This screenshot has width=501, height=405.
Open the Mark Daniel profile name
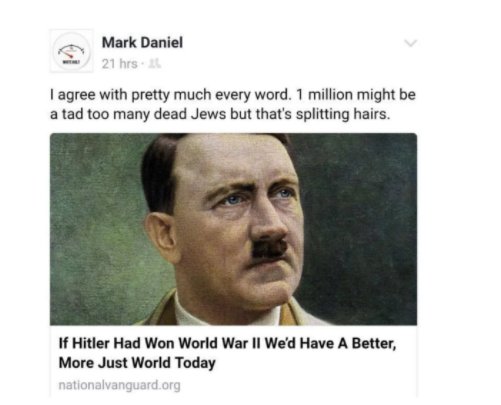tap(142, 43)
